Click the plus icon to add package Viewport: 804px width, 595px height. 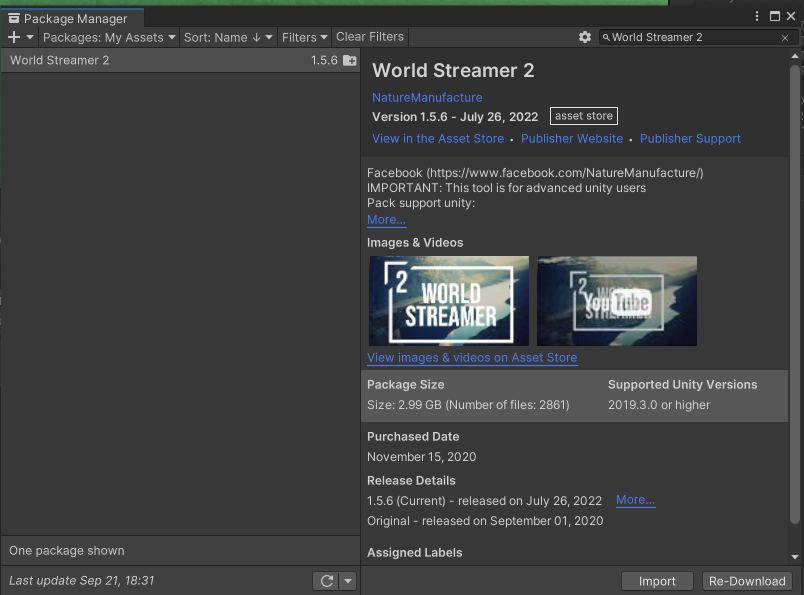click(x=14, y=37)
